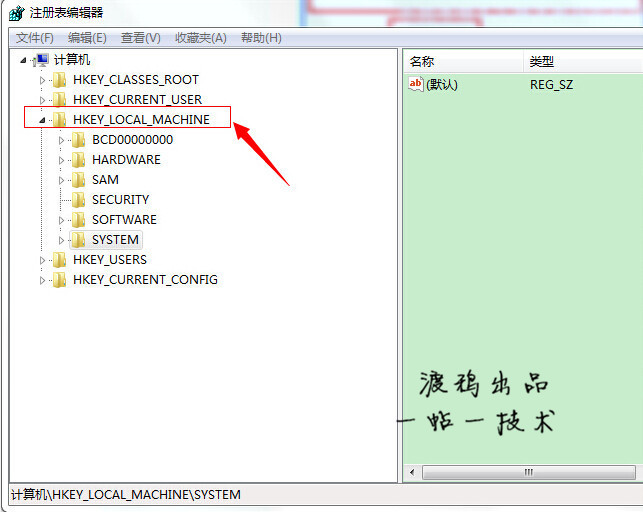Click the Registry Editor title bar icon
This screenshot has width=643, height=512.
pos(16,13)
